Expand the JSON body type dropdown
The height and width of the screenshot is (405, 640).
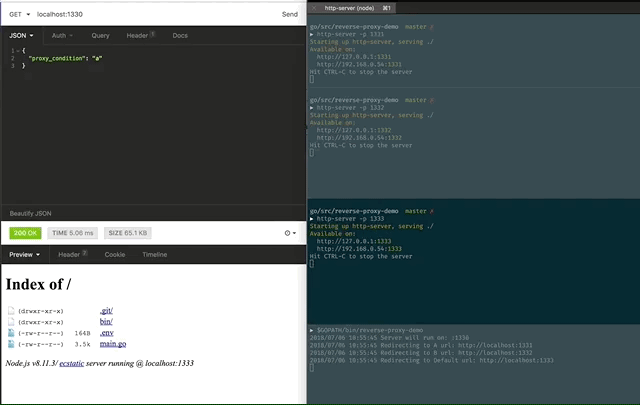[x=20, y=35]
